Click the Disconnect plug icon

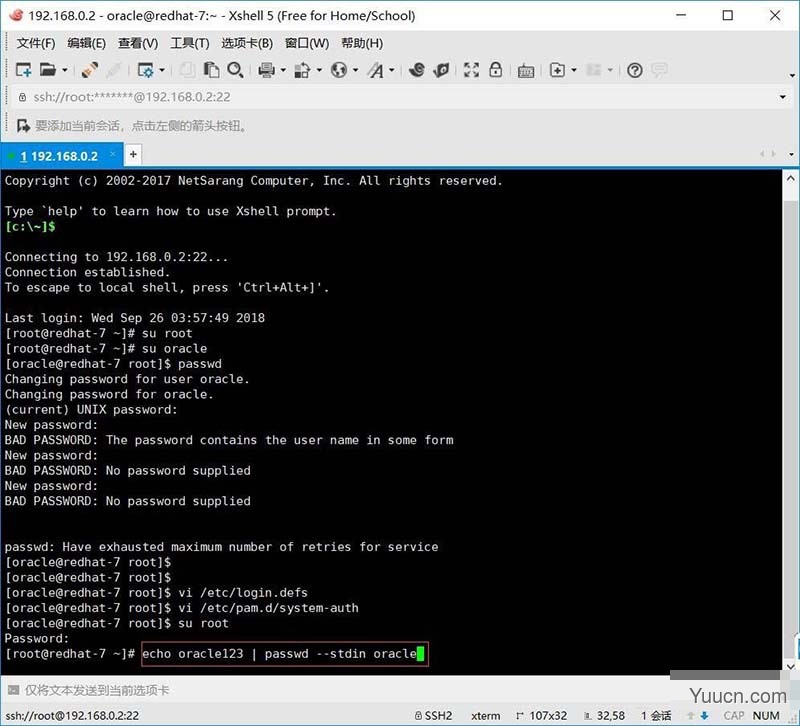[90, 70]
